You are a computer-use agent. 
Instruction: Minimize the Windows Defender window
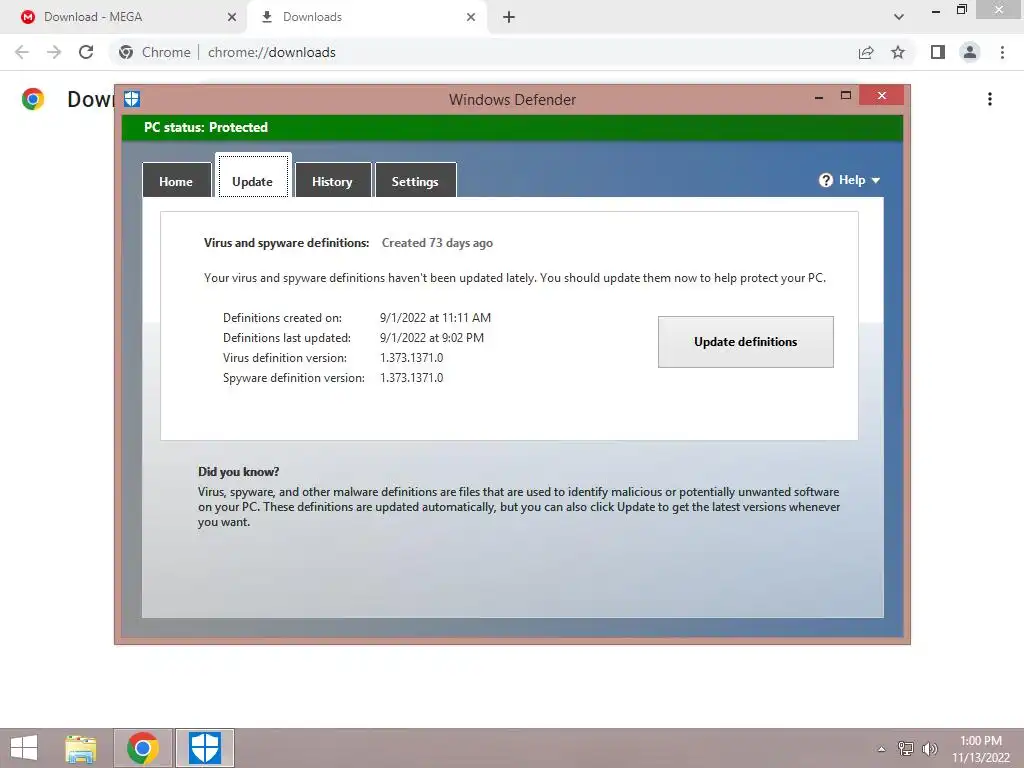click(819, 97)
